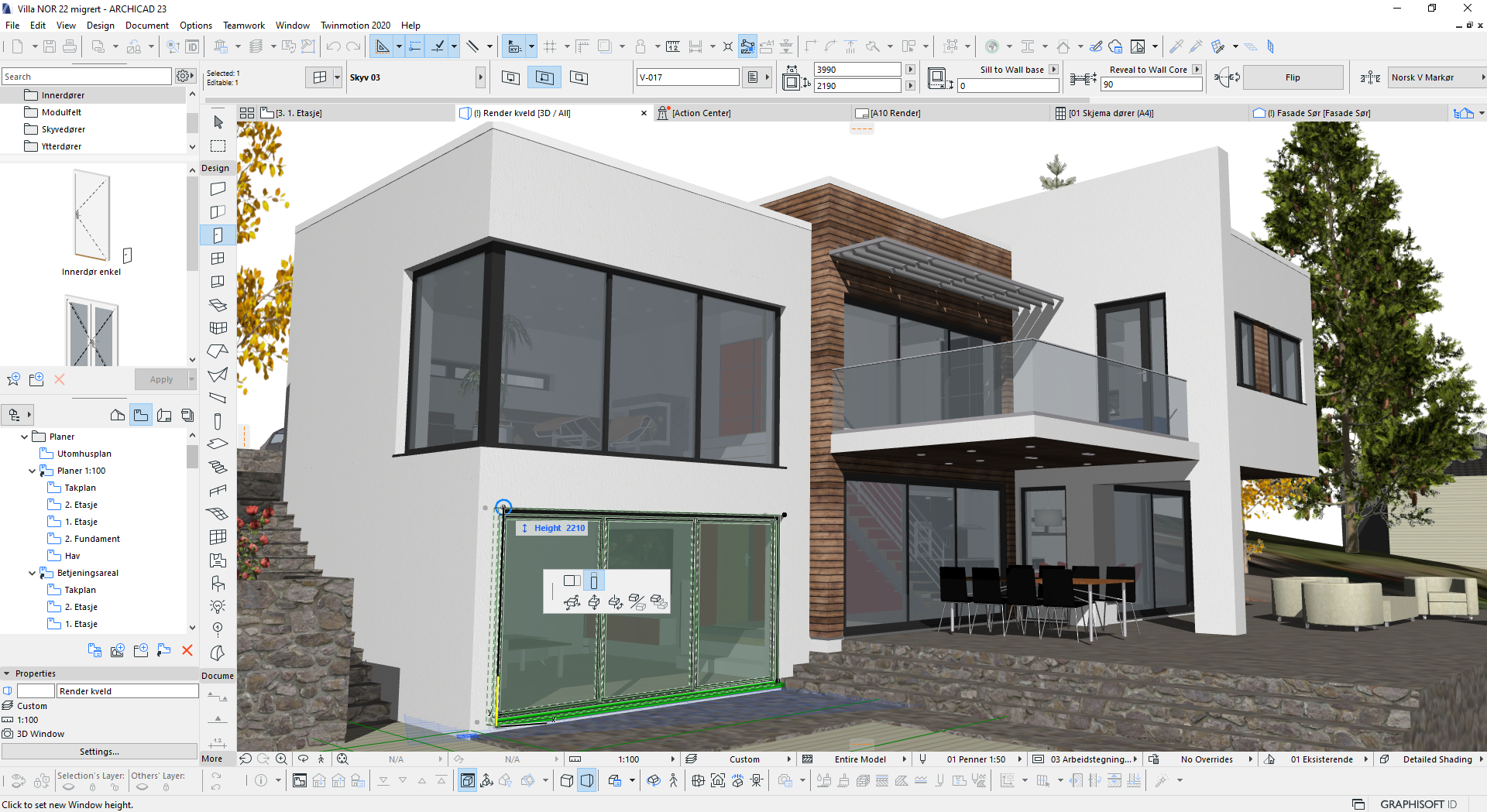The width and height of the screenshot is (1487, 812).
Task: Select the Stair tool in the toolbox
Action: pyautogui.click(x=218, y=467)
